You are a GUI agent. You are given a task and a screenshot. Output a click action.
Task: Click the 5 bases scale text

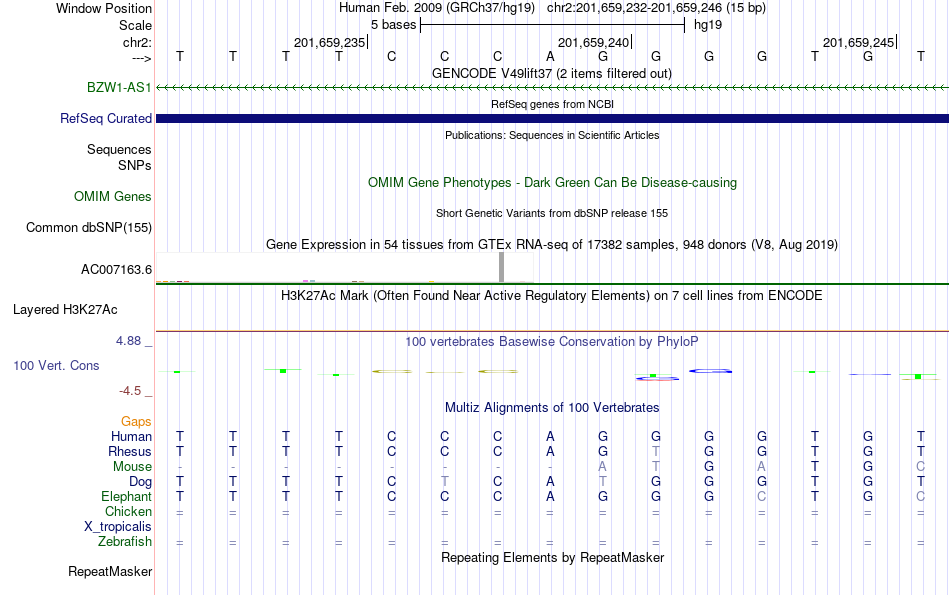coord(394,25)
